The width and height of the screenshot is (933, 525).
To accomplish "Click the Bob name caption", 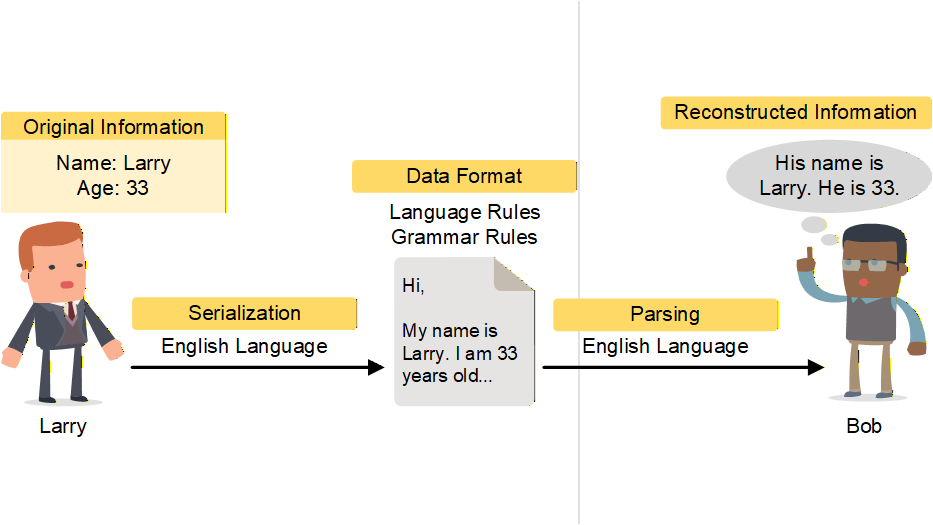I will coord(864,426).
